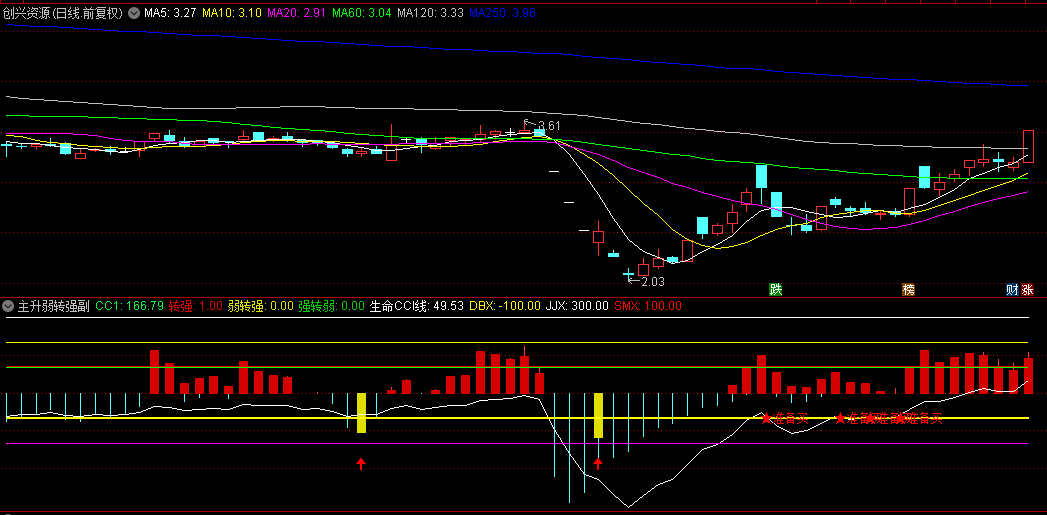Click the SMX: 100.00 indicator value

648,306
